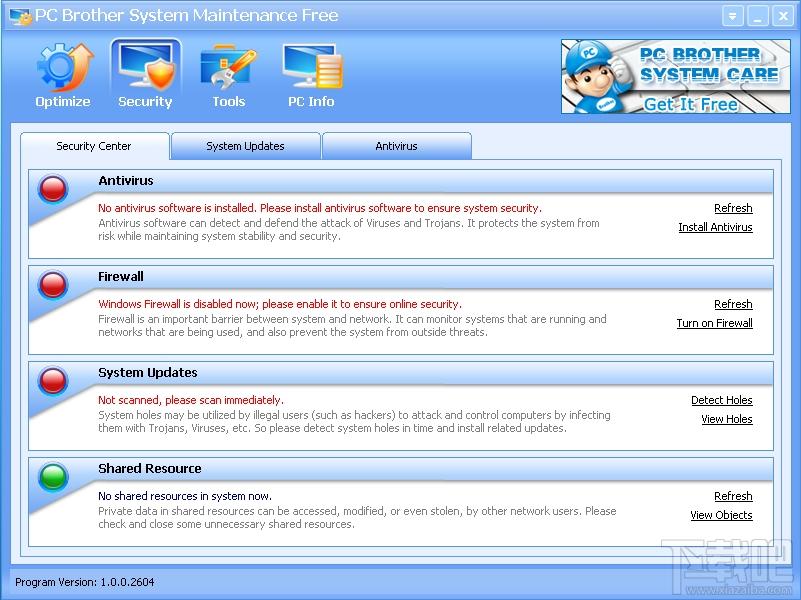Minimize the PC Brother window

point(758,16)
